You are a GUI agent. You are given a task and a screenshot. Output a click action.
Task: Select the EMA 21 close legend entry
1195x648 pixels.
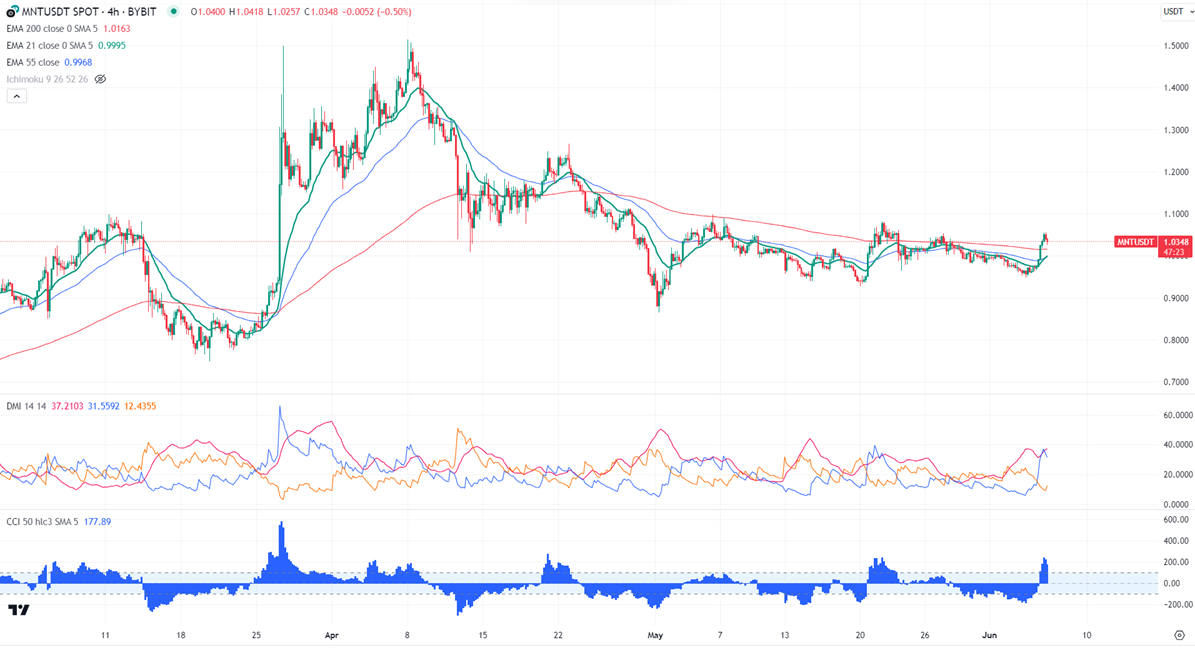(x=49, y=46)
